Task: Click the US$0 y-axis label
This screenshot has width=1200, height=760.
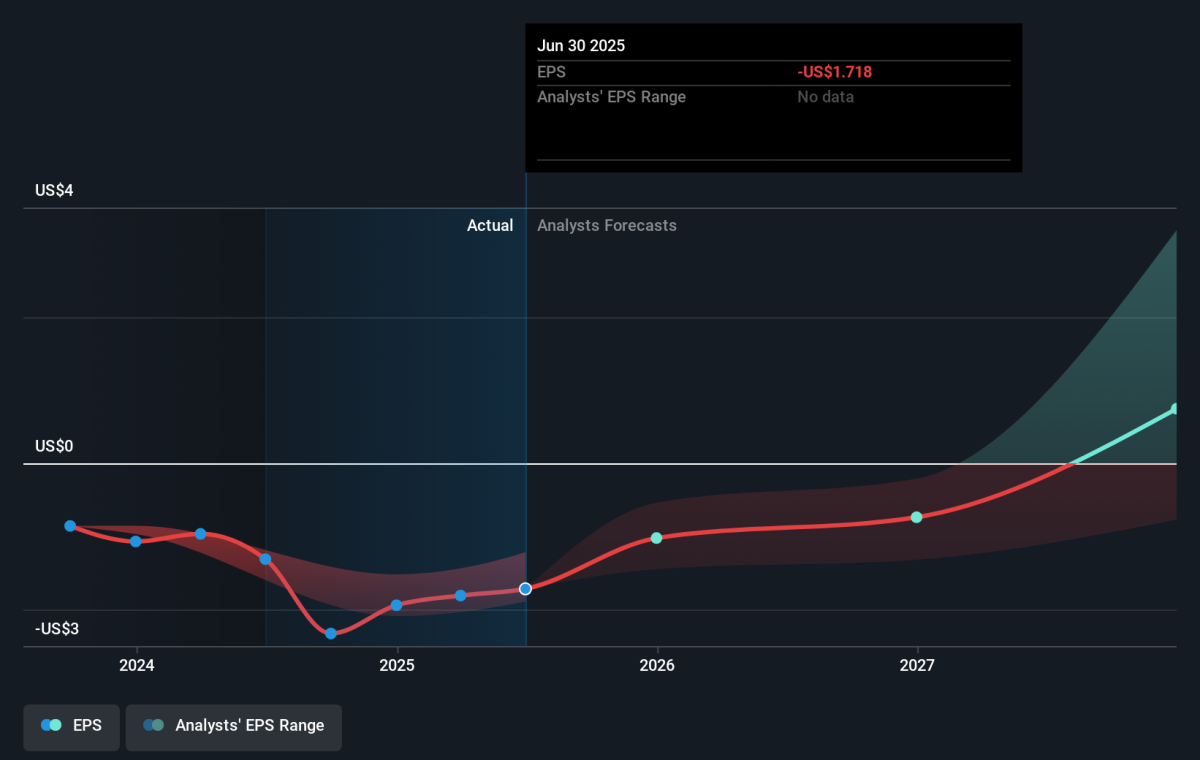Action: click(54, 446)
